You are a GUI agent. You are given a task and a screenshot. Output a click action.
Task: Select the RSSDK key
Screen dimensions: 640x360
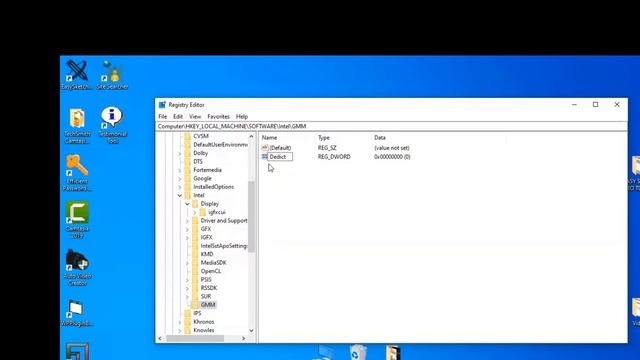pos(209,288)
